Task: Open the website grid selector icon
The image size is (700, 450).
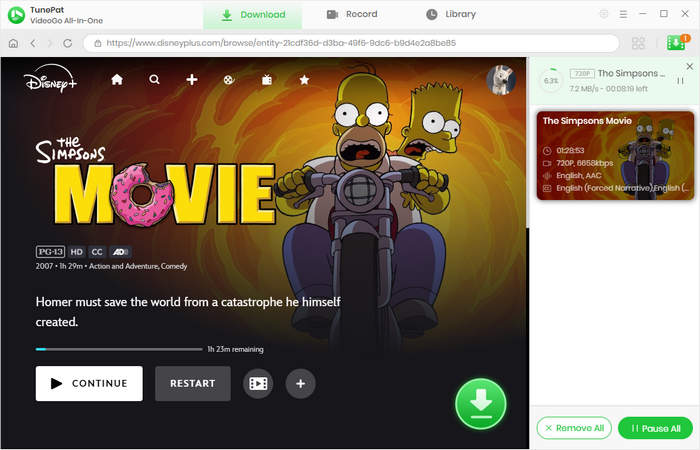Action: coord(638,43)
